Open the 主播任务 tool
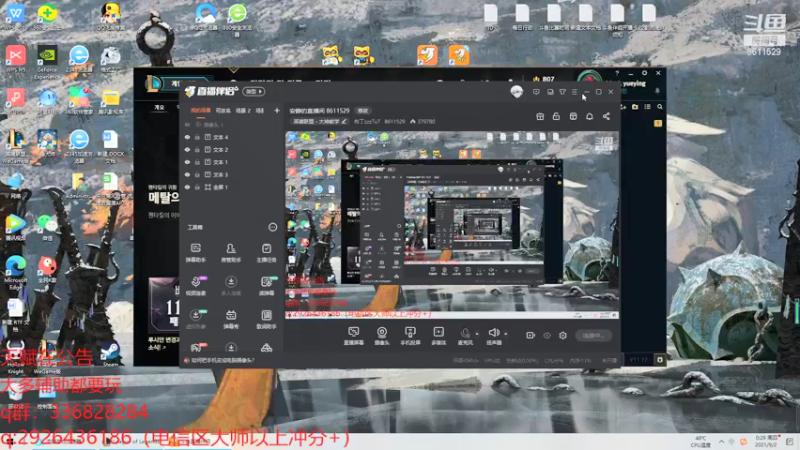800x450 pixels. (x=266, y=253)
